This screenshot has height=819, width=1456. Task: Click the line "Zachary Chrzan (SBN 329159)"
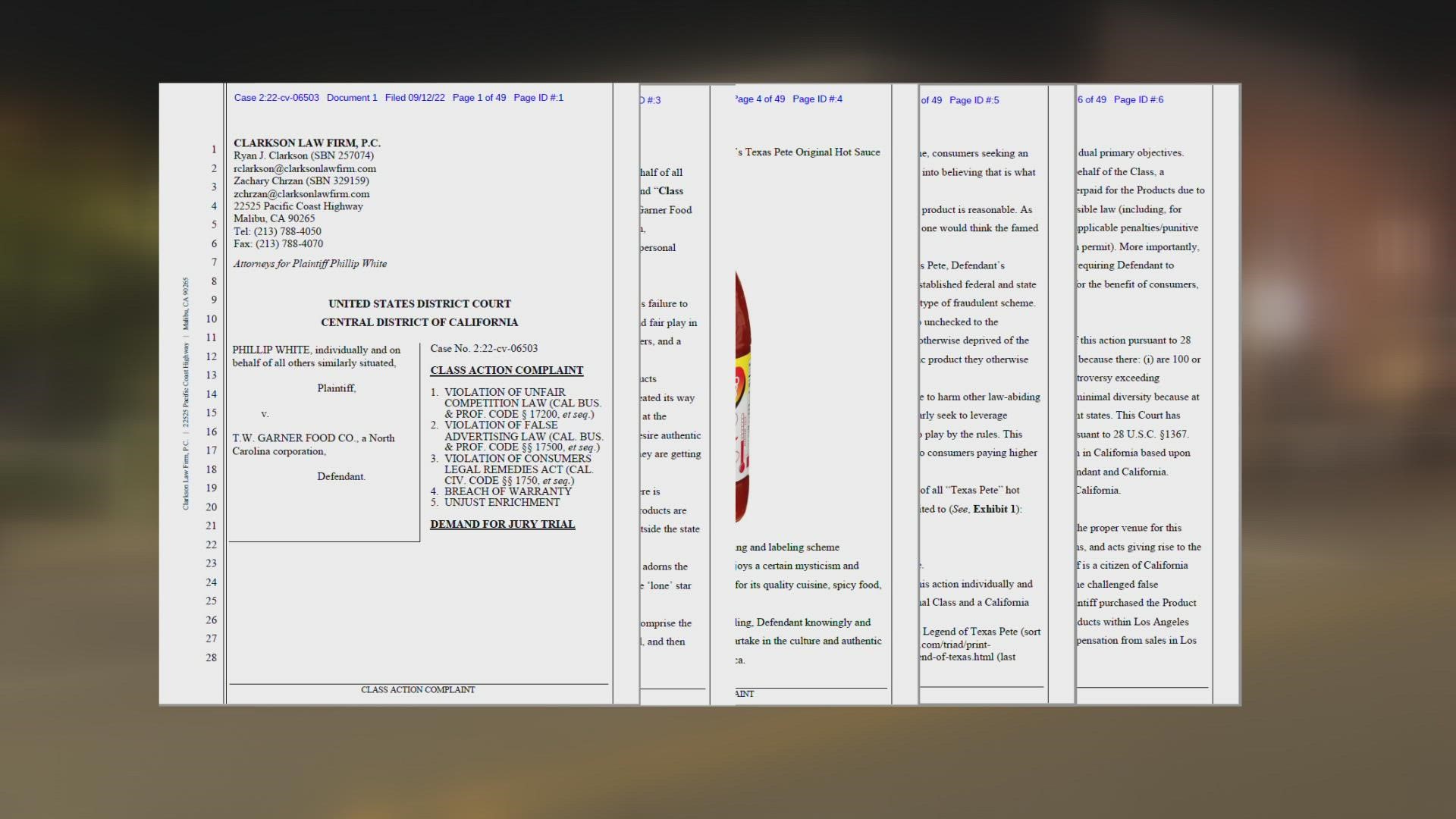(301, 180)
